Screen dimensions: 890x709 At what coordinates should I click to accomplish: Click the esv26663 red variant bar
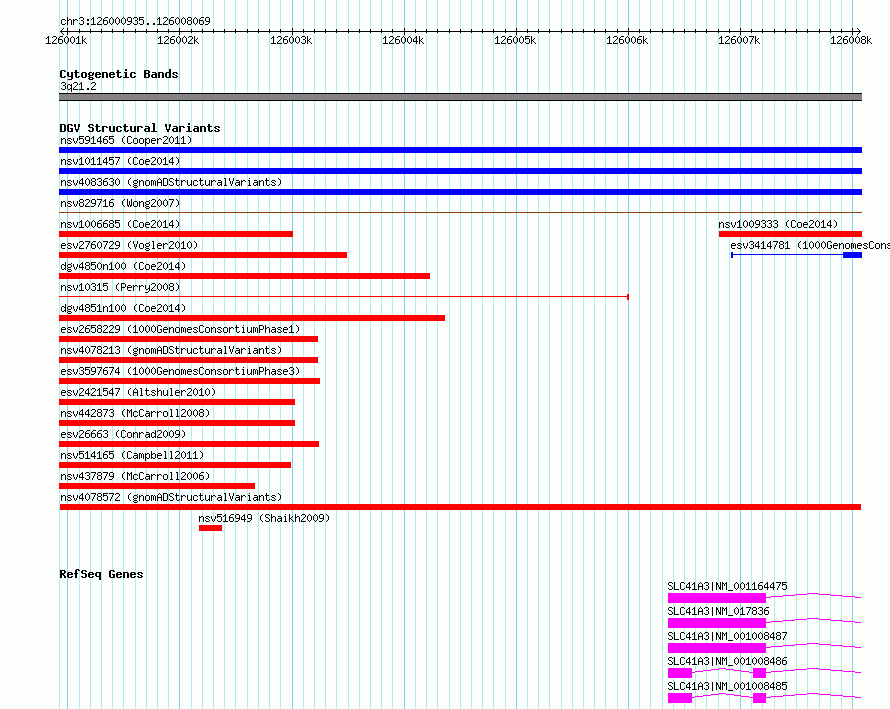click(189, 444)
